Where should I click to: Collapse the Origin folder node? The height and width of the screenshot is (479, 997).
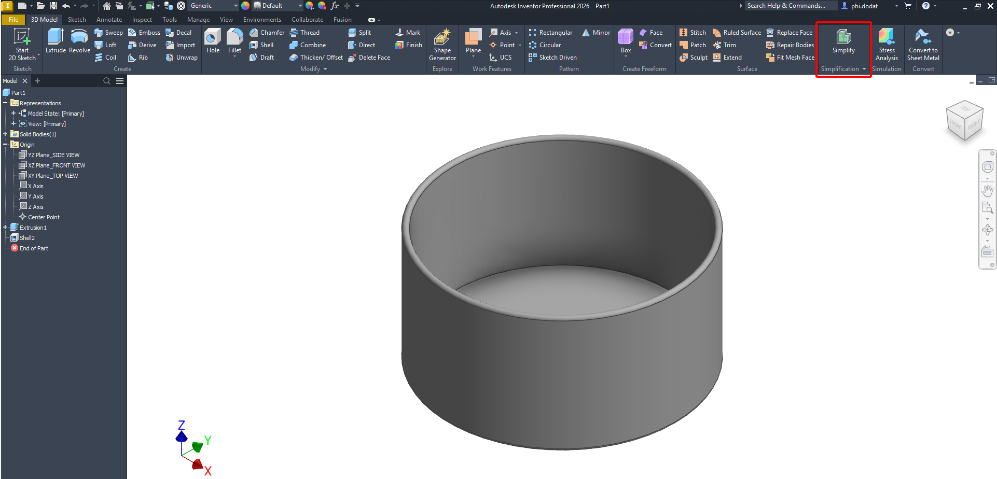click(x=6, y=144)
